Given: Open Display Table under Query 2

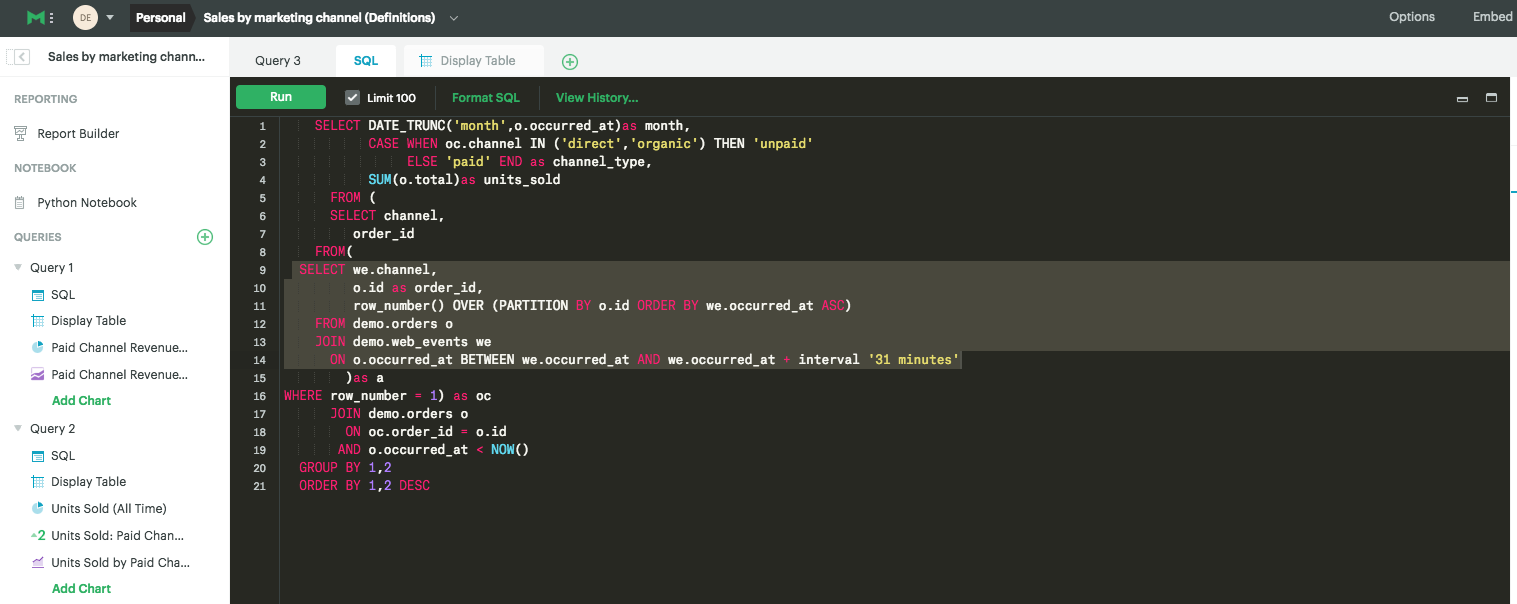Looking at the screenshot, I should tap(89, 482).
